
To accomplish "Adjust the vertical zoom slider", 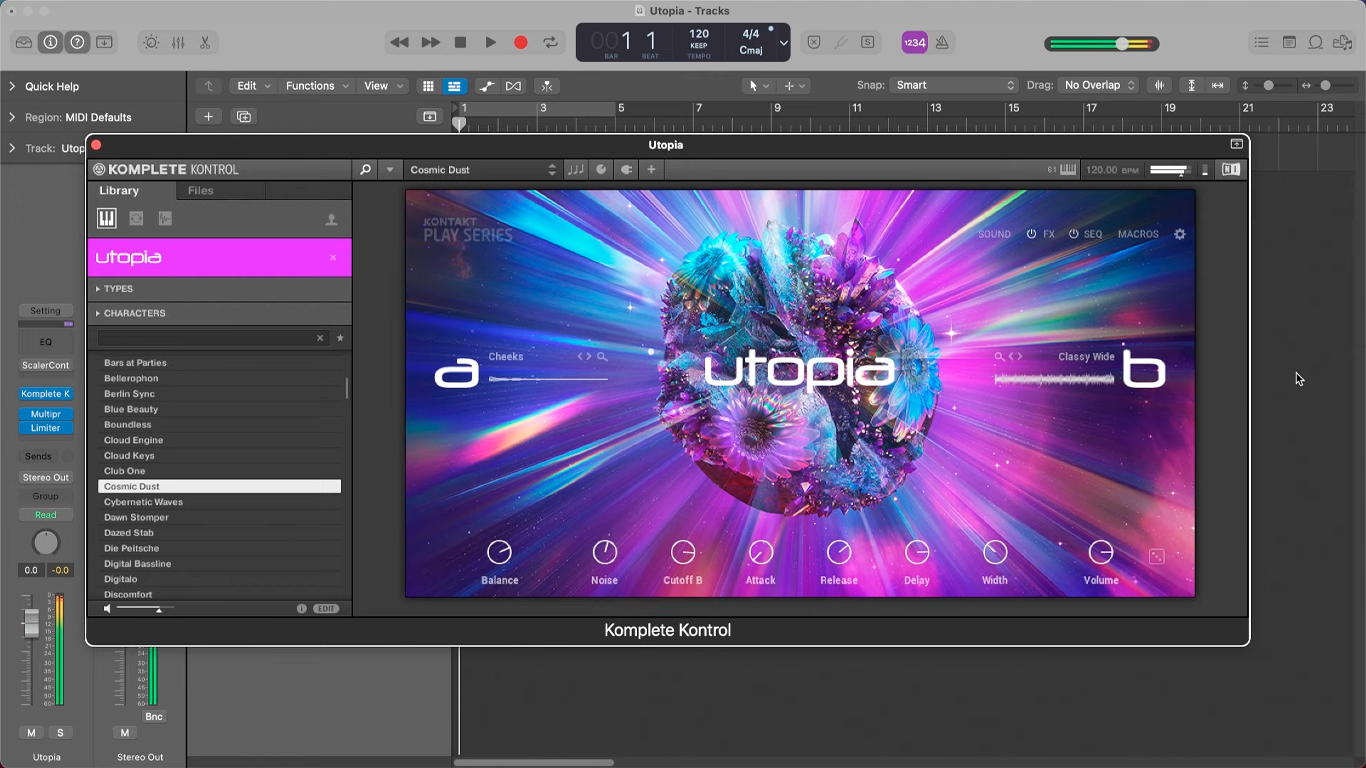I will [x=1268, y=86].
